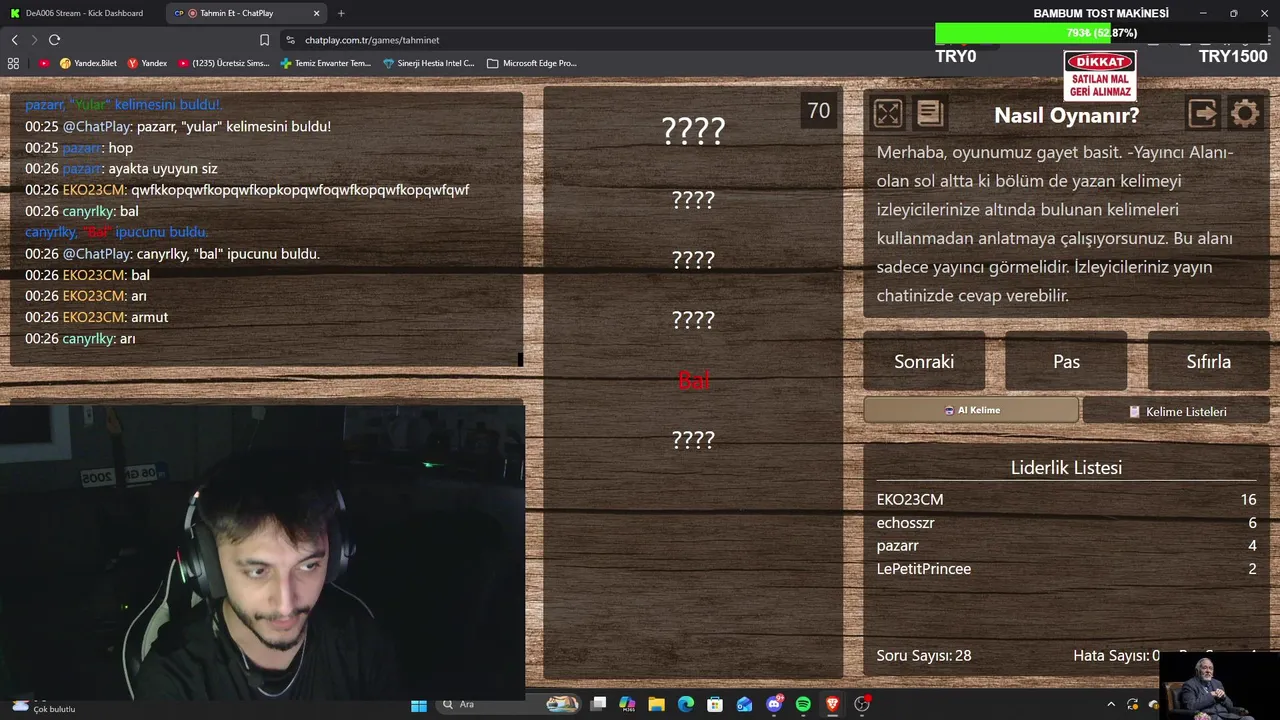The width and height of the screenshot is (1280, 720).
Task: Click the exit/logout arrow icon
Action: coord(1203,113)
